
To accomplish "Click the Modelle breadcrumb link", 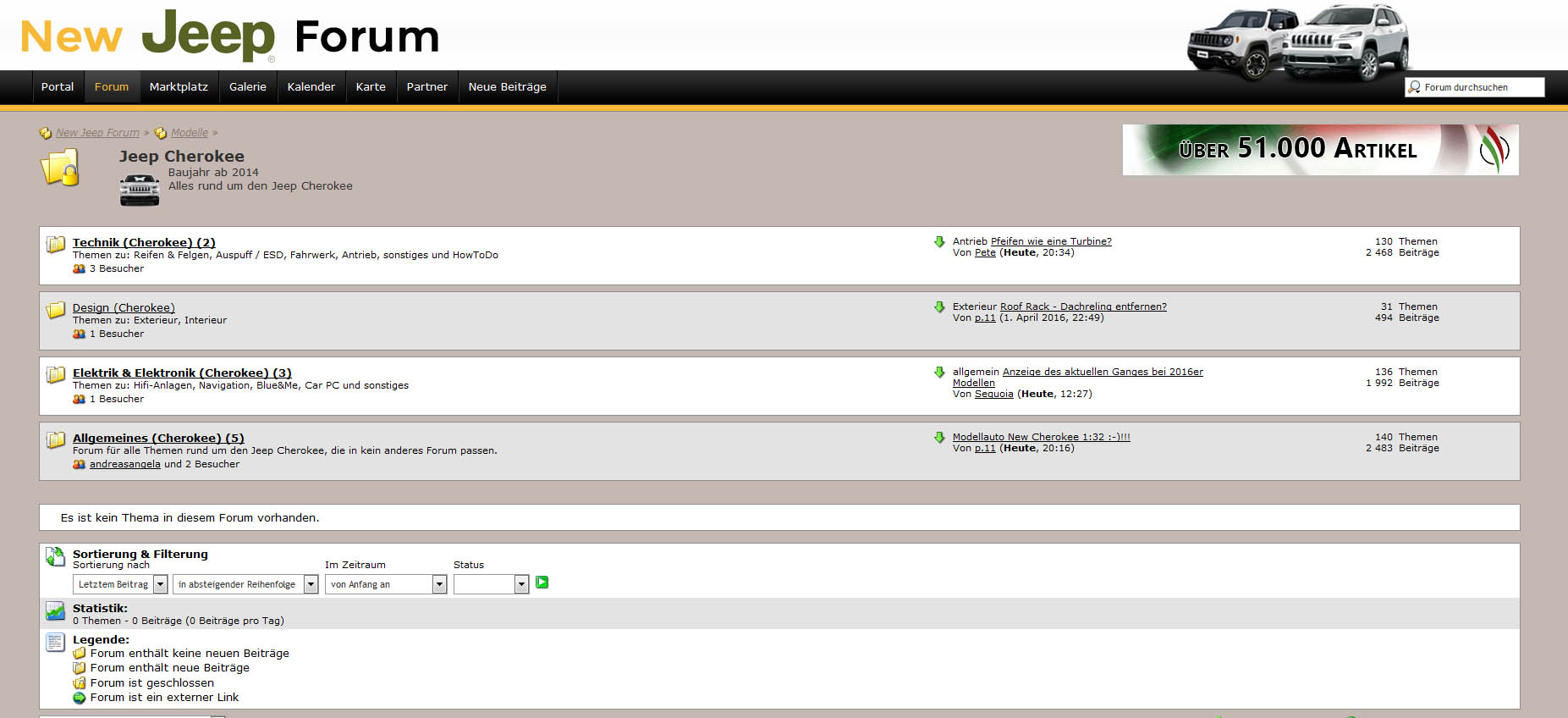I will pos(189,133).
